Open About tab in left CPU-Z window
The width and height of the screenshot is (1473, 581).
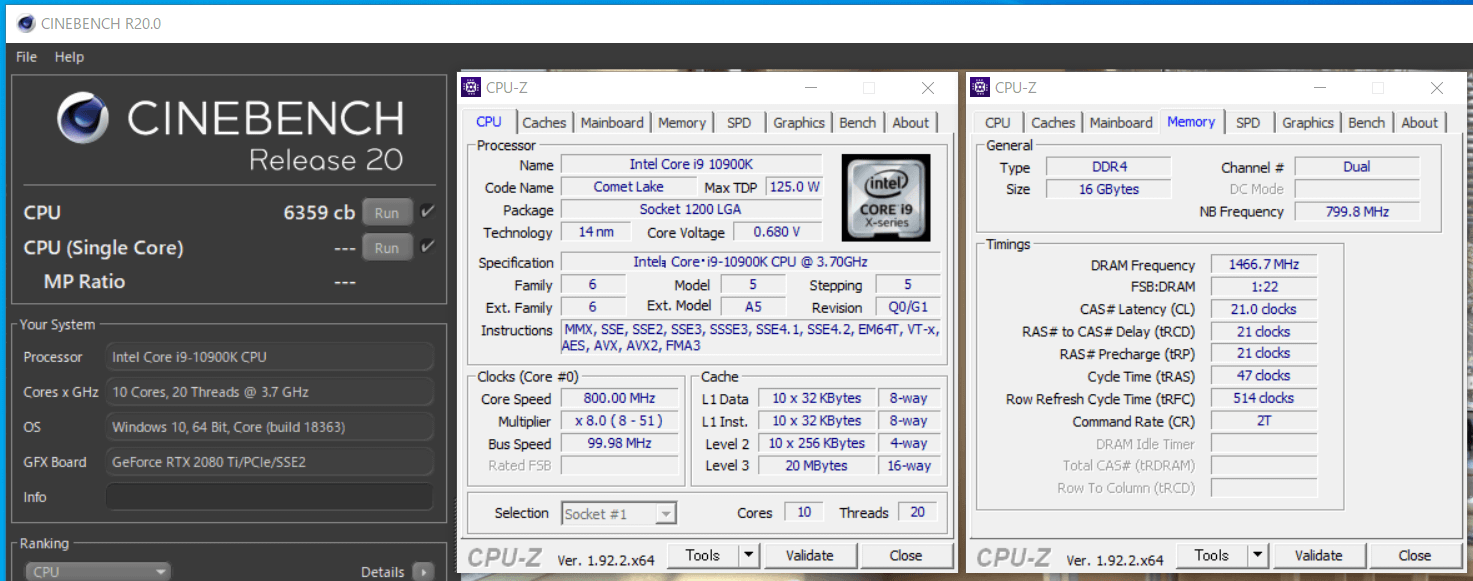(x=911, y=123)
